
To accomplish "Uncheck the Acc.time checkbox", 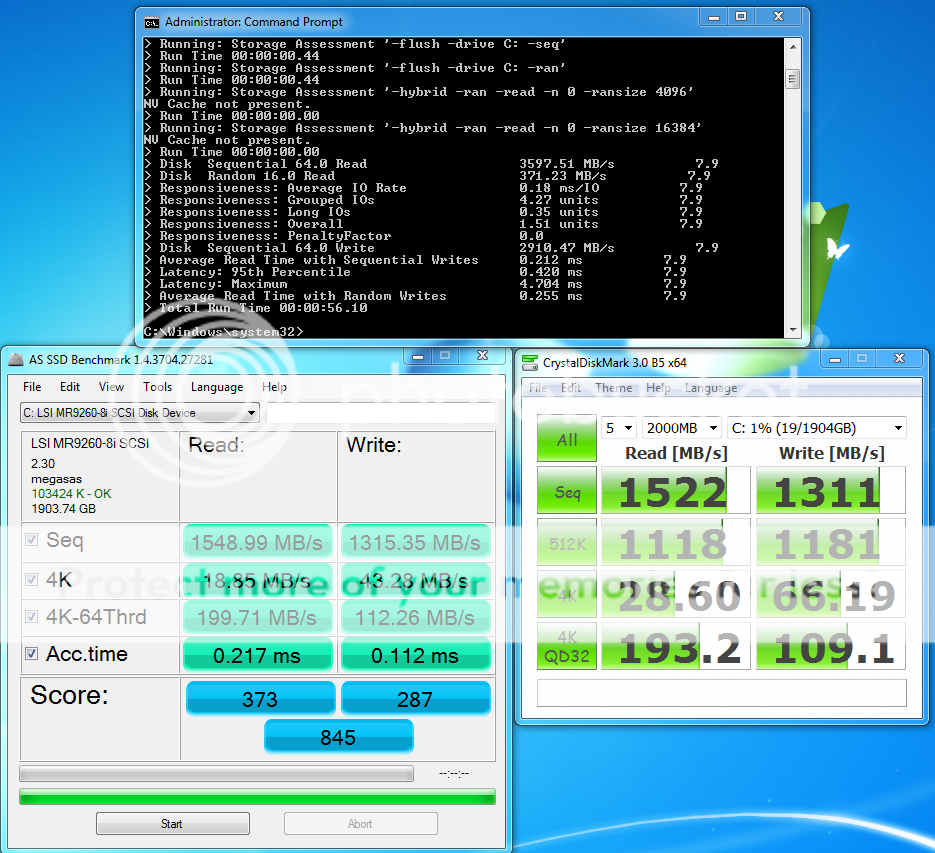I will (32, 654).
